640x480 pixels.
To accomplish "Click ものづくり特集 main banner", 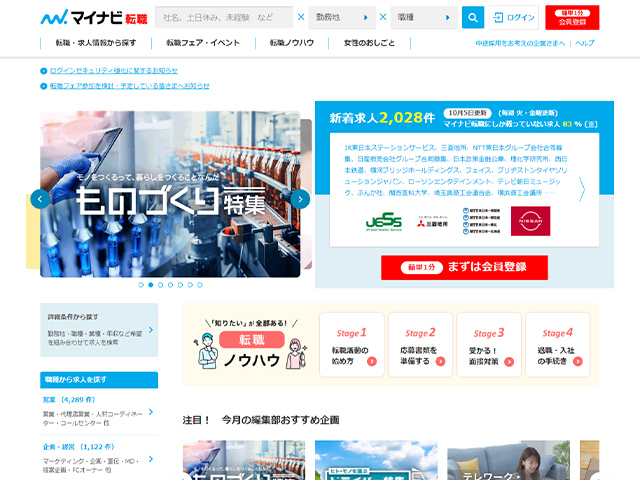I will point(170,194).
